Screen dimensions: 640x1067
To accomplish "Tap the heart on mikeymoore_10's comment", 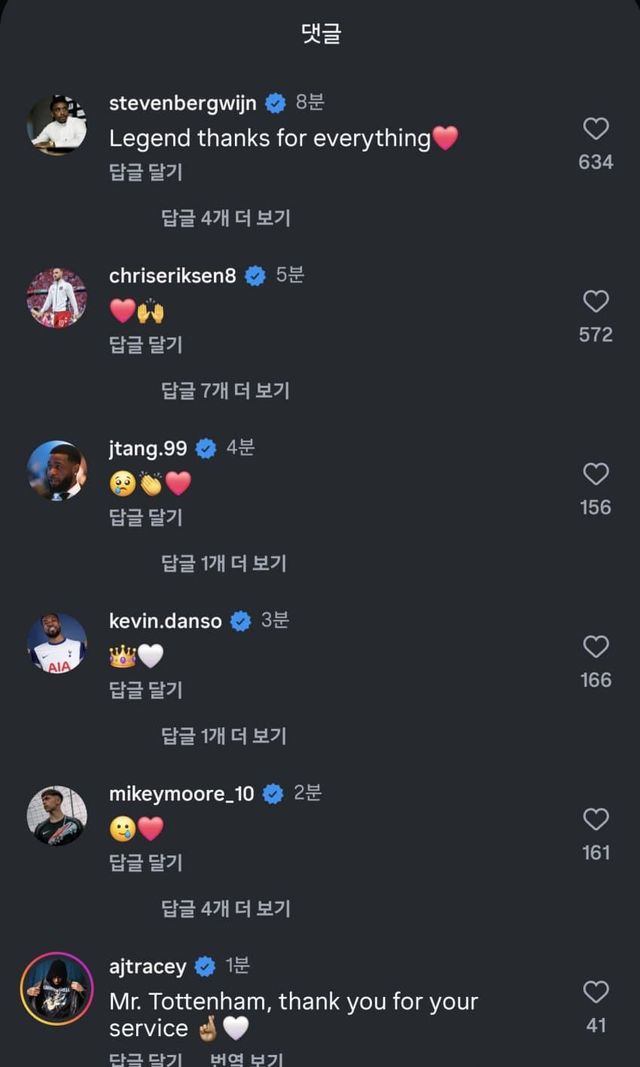I will (x=596, y=820).
